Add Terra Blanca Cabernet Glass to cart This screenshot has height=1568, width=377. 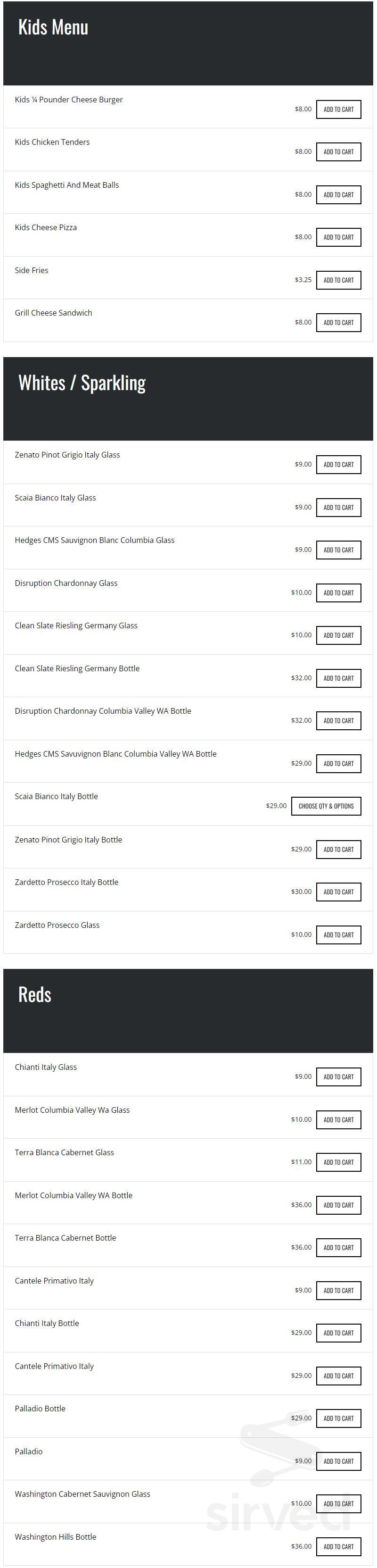338,1162
